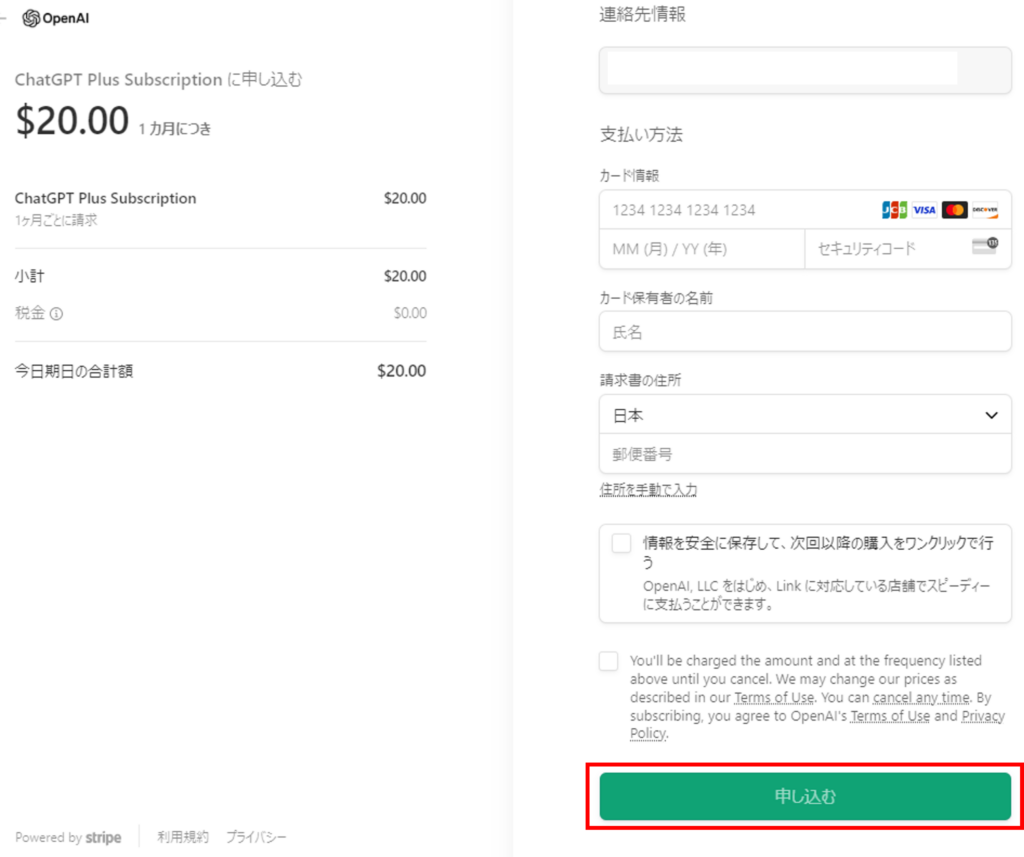Click the back arrow beside OpenAI logo

5,18
